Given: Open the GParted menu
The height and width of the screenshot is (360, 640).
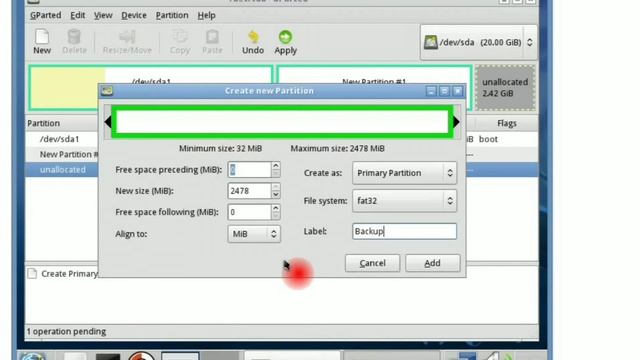Looking at the screenshot, I should tap(46, 15).
